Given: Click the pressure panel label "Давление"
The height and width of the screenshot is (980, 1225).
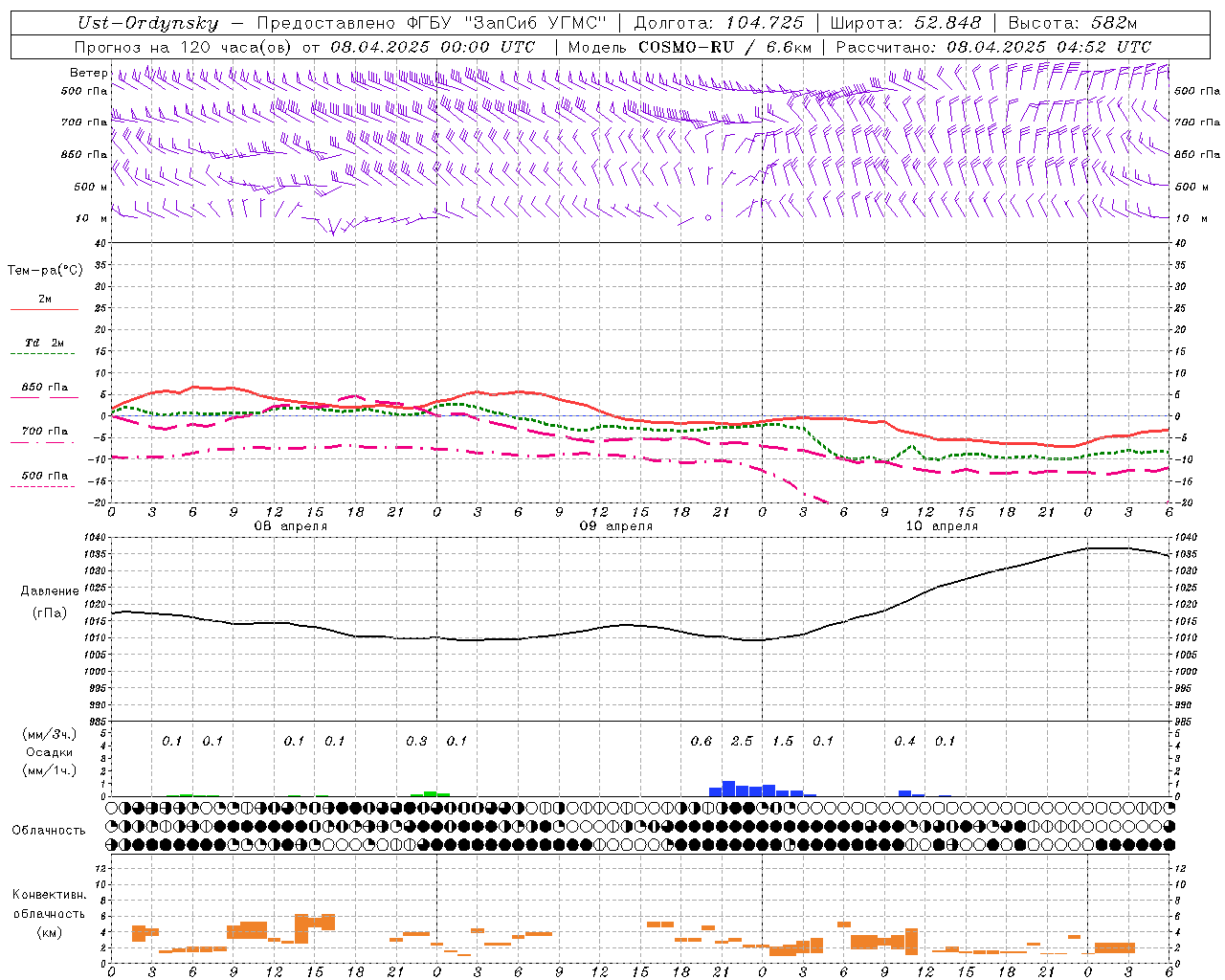Looking at the screenshot, I should coord(50,591).
